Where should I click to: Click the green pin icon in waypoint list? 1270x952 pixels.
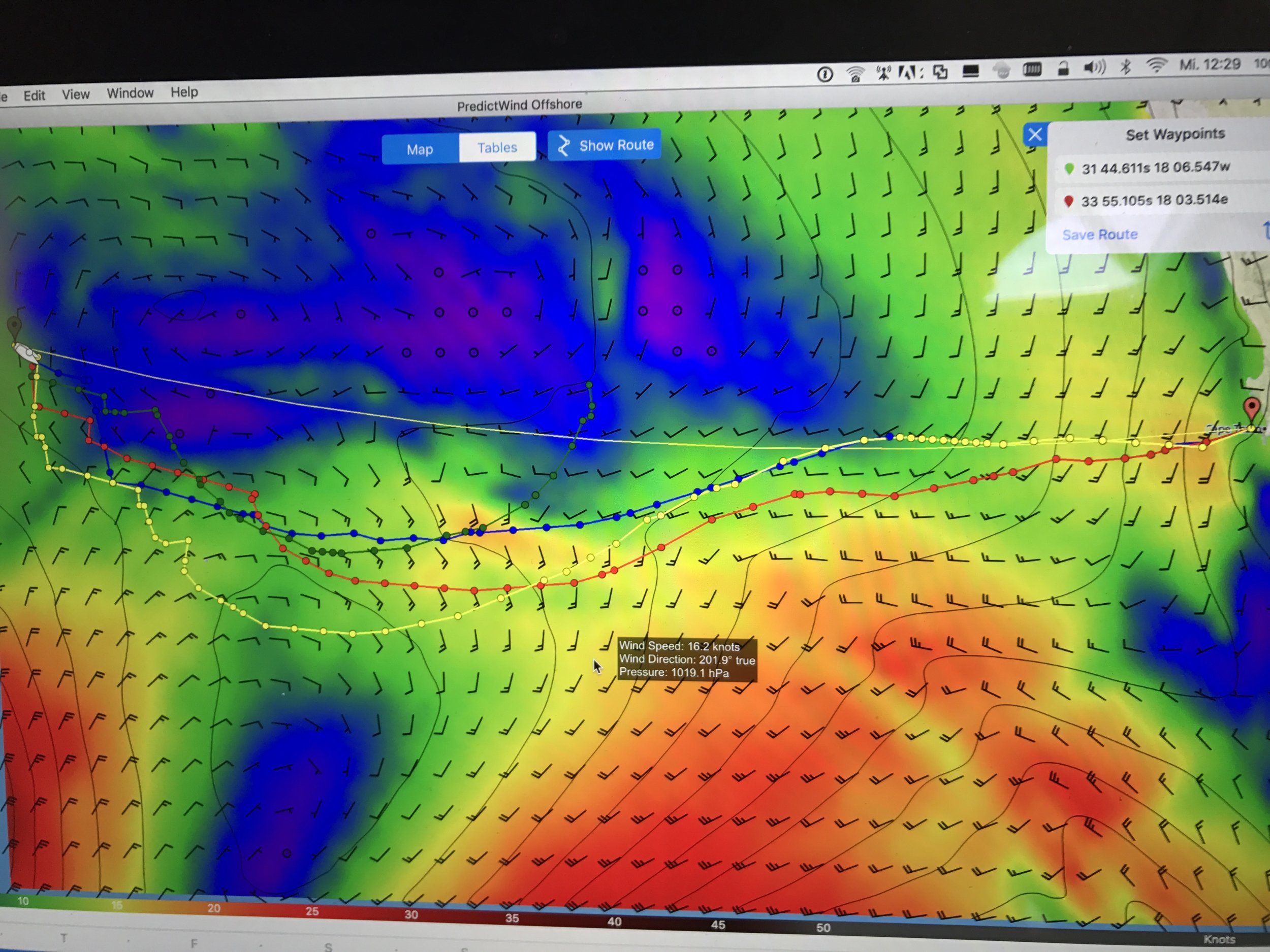[1069, 169]
